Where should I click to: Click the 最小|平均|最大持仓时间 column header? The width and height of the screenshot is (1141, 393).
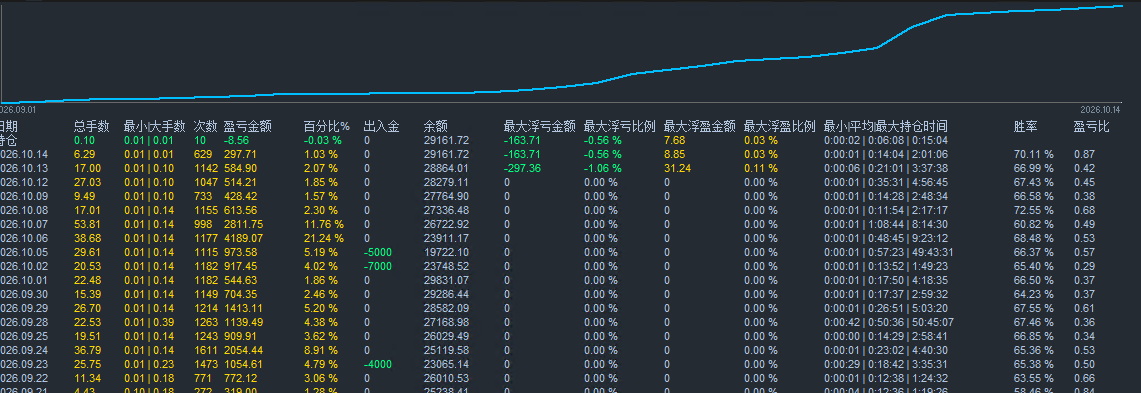[x=886, y=127]
